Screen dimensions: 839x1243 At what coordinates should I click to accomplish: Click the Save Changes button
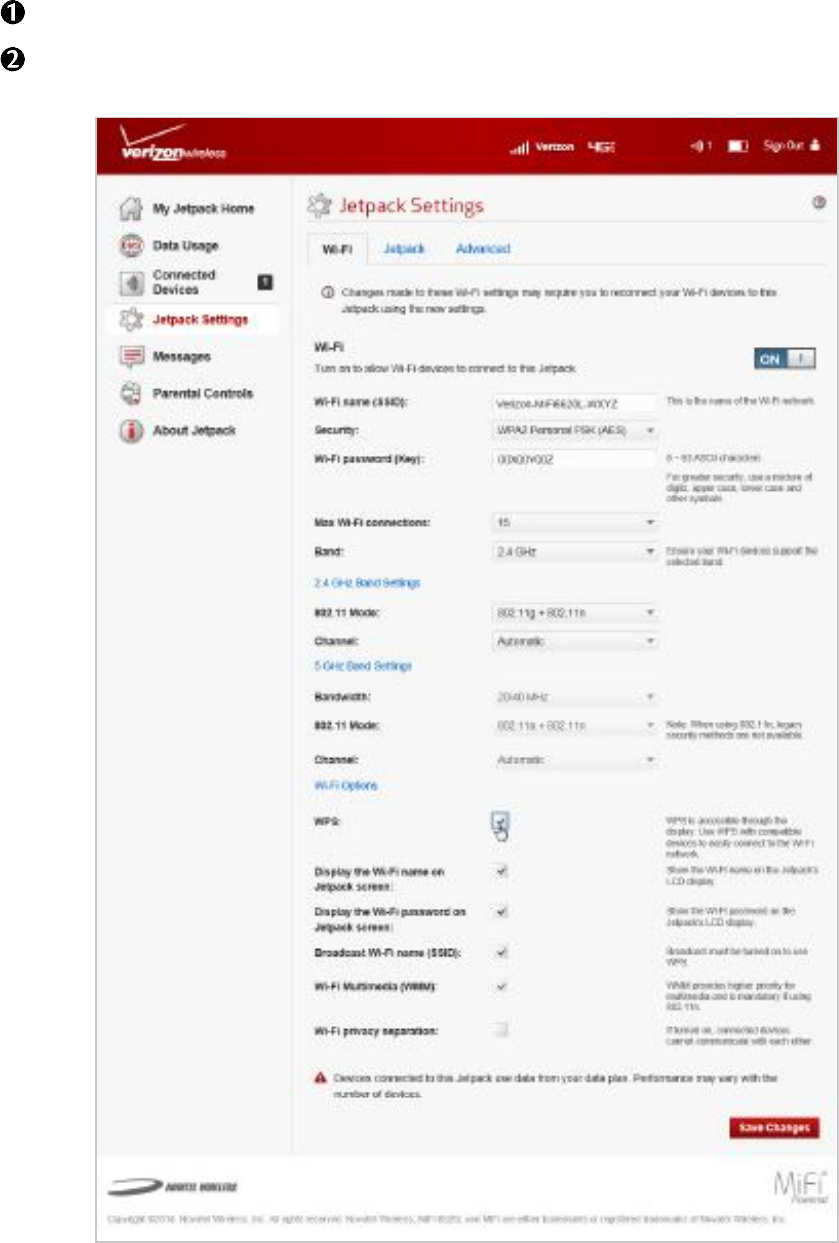pos(774,1128)
